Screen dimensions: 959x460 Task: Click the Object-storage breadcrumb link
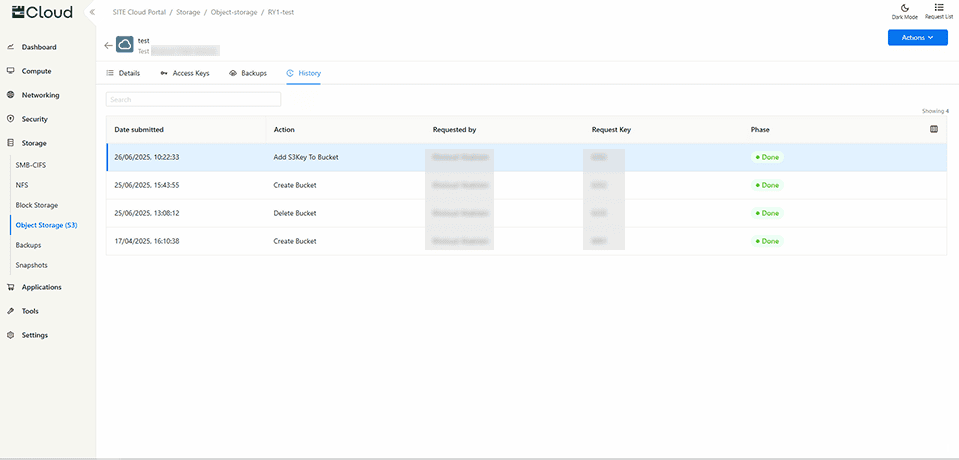233,11
